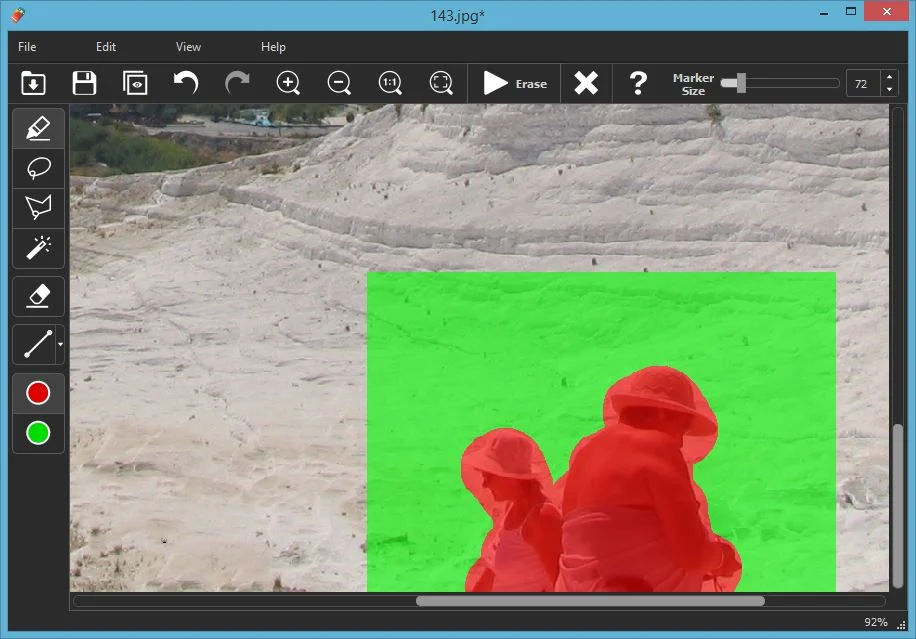Screen dimensions: 916x639
Task: Click the marker size value field
Action: [861, 83]
